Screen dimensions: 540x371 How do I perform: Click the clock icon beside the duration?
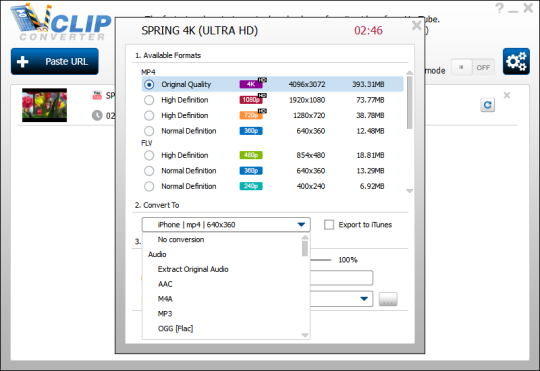[97, 115]
